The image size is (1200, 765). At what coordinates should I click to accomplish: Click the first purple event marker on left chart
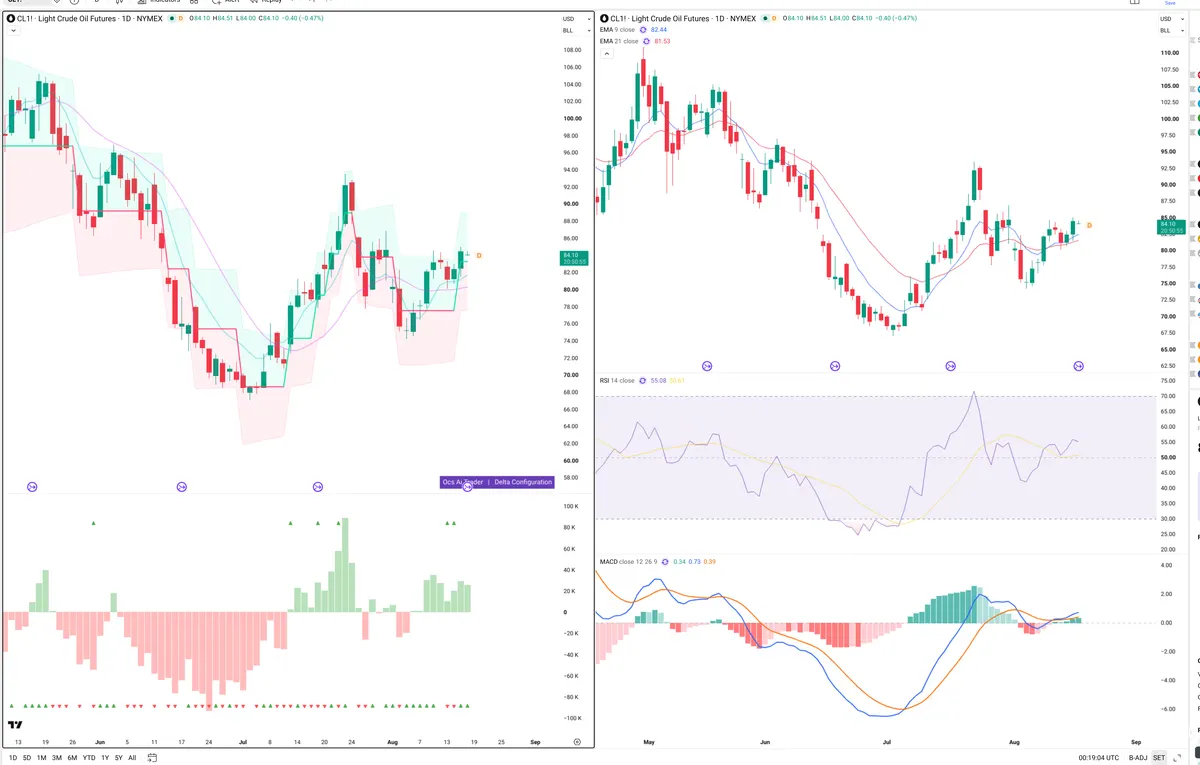click(x=31, y=487)
